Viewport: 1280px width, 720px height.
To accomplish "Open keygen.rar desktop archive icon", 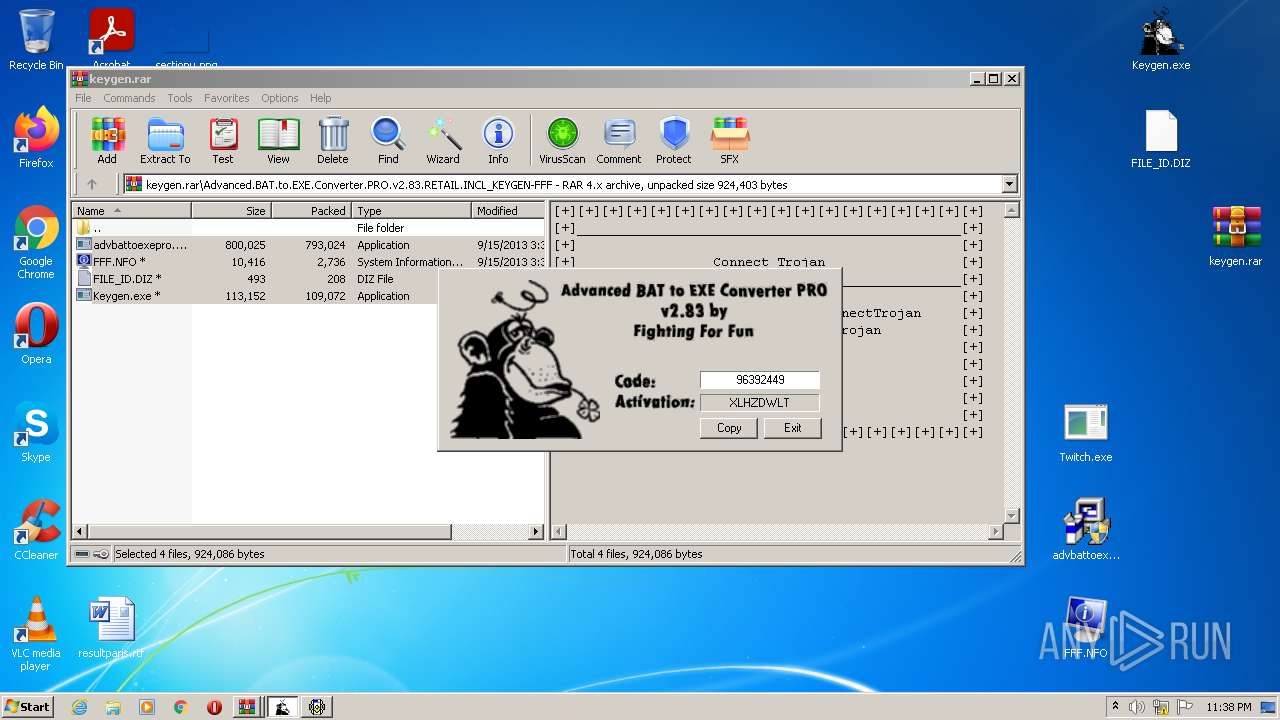I will (1236, 236).
